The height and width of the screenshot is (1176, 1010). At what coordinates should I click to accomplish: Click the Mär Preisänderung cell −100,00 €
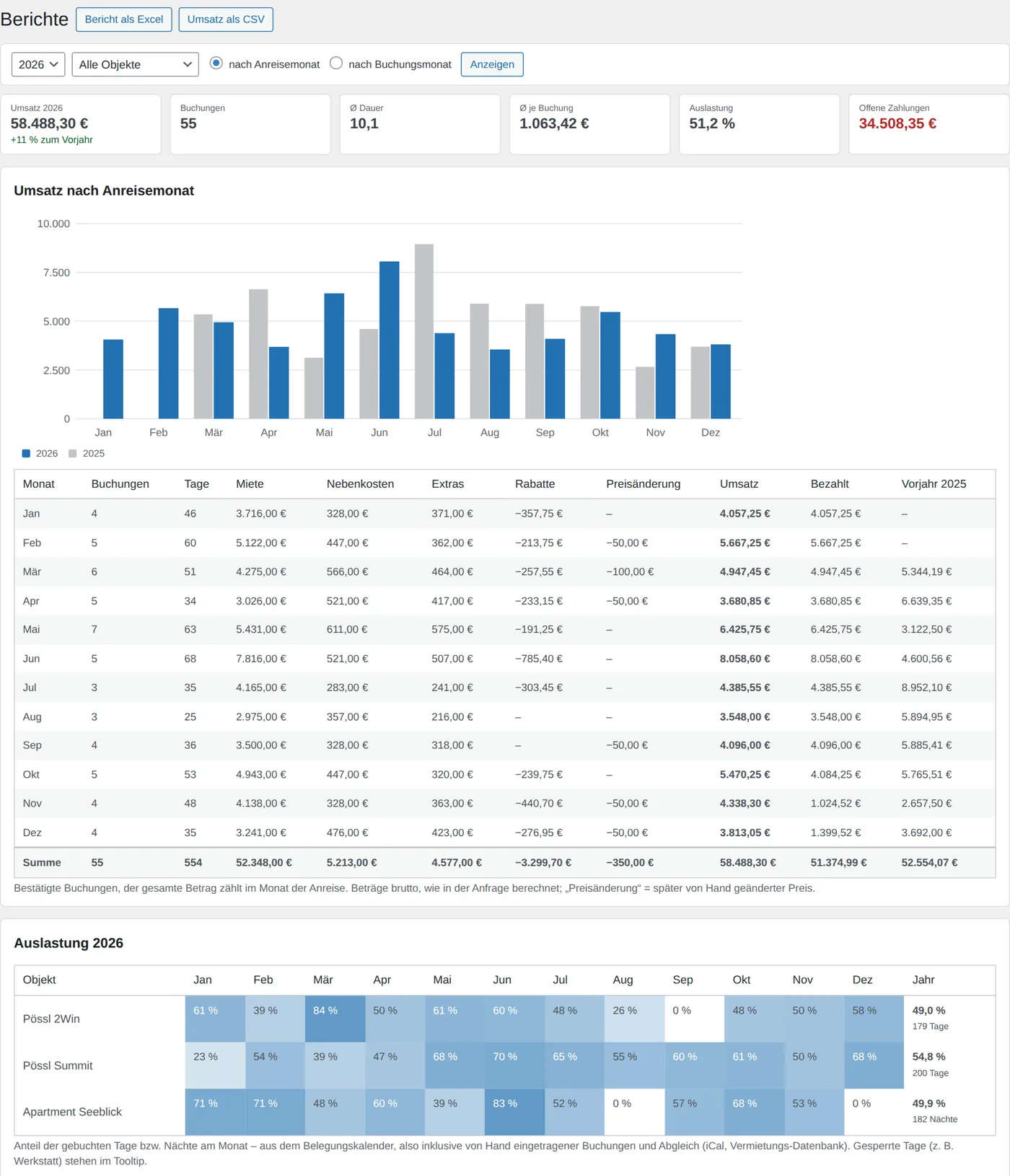click(630, 571)
